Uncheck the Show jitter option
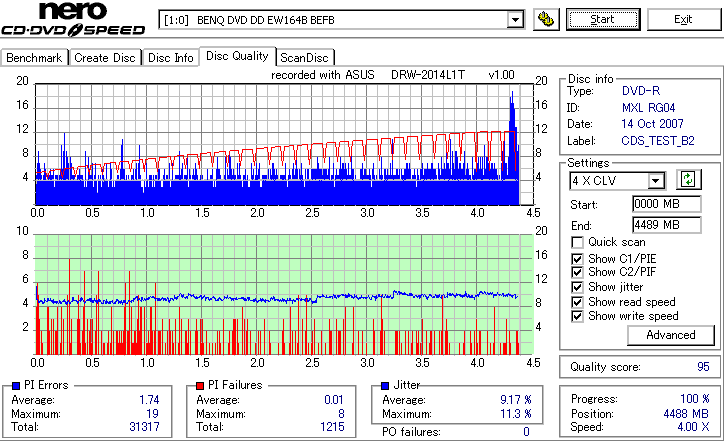724x441 pixels. pyautogui.click(x=577, y=287)
